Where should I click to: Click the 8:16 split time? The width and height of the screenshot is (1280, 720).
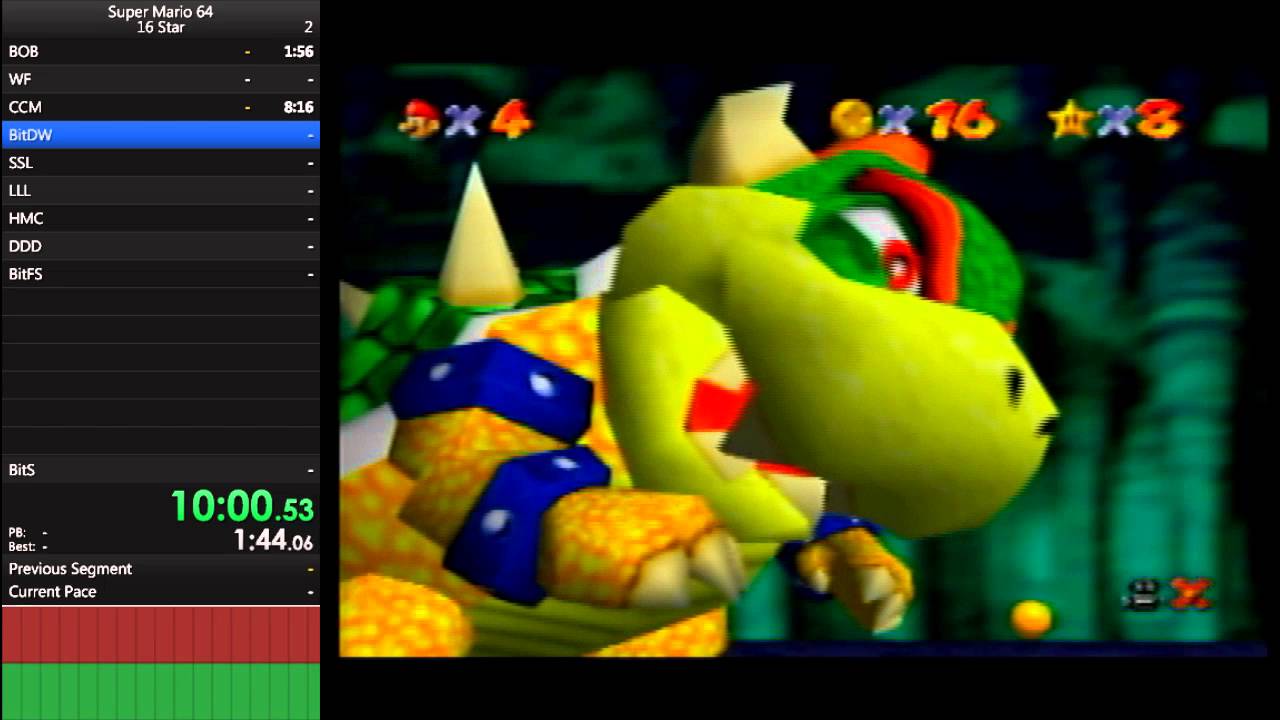click(x=298, y=107)
